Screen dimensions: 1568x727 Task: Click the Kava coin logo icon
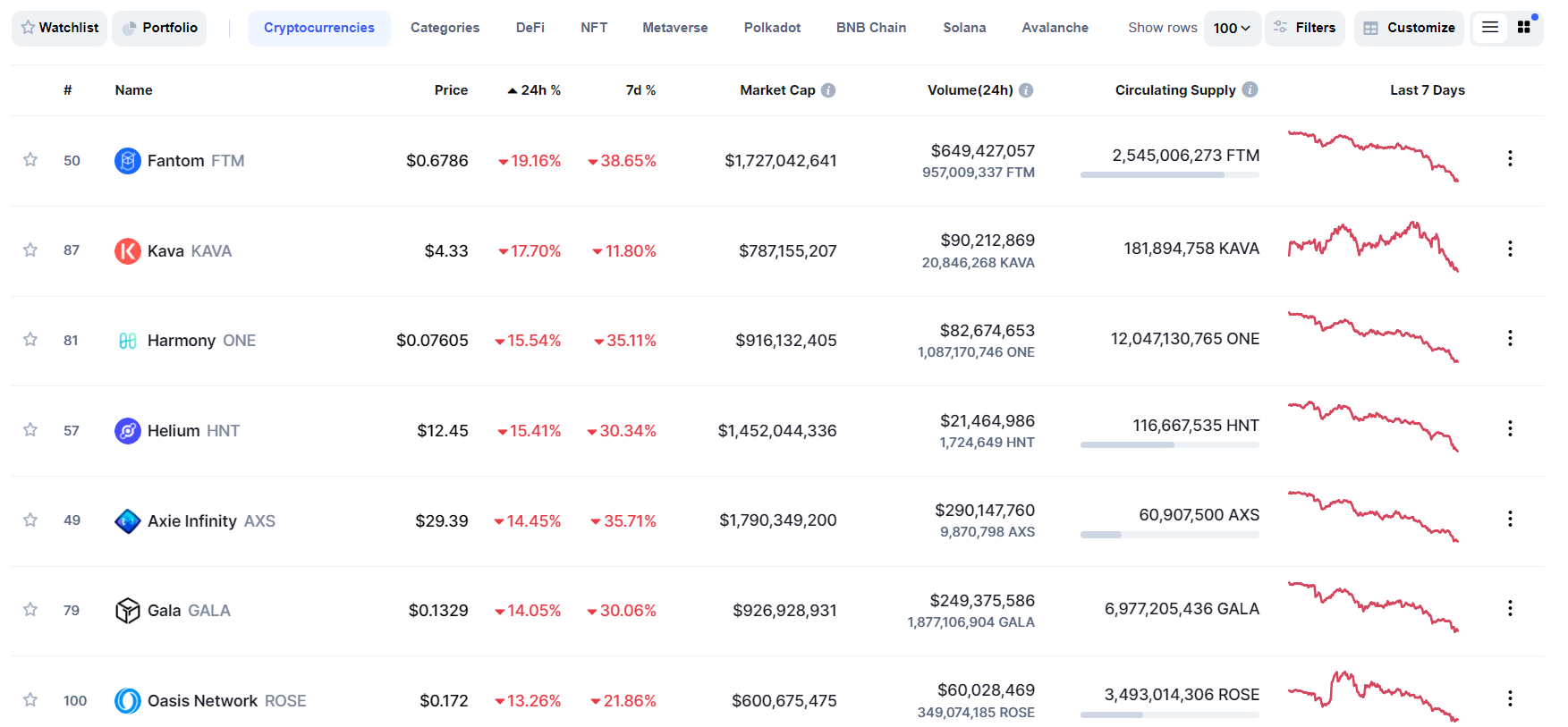[x=127, y=251]
